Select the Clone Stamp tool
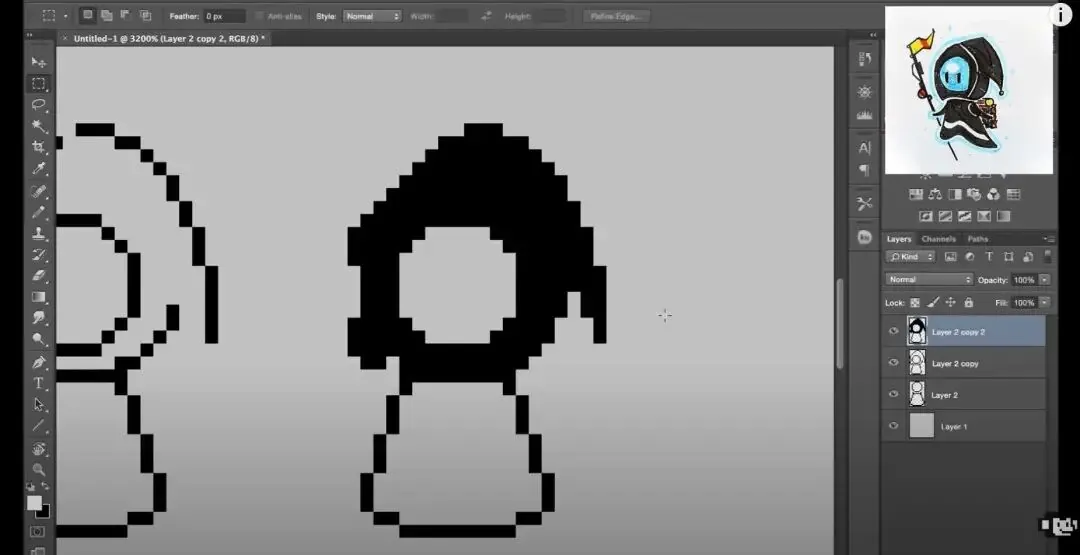 point(39,233)
